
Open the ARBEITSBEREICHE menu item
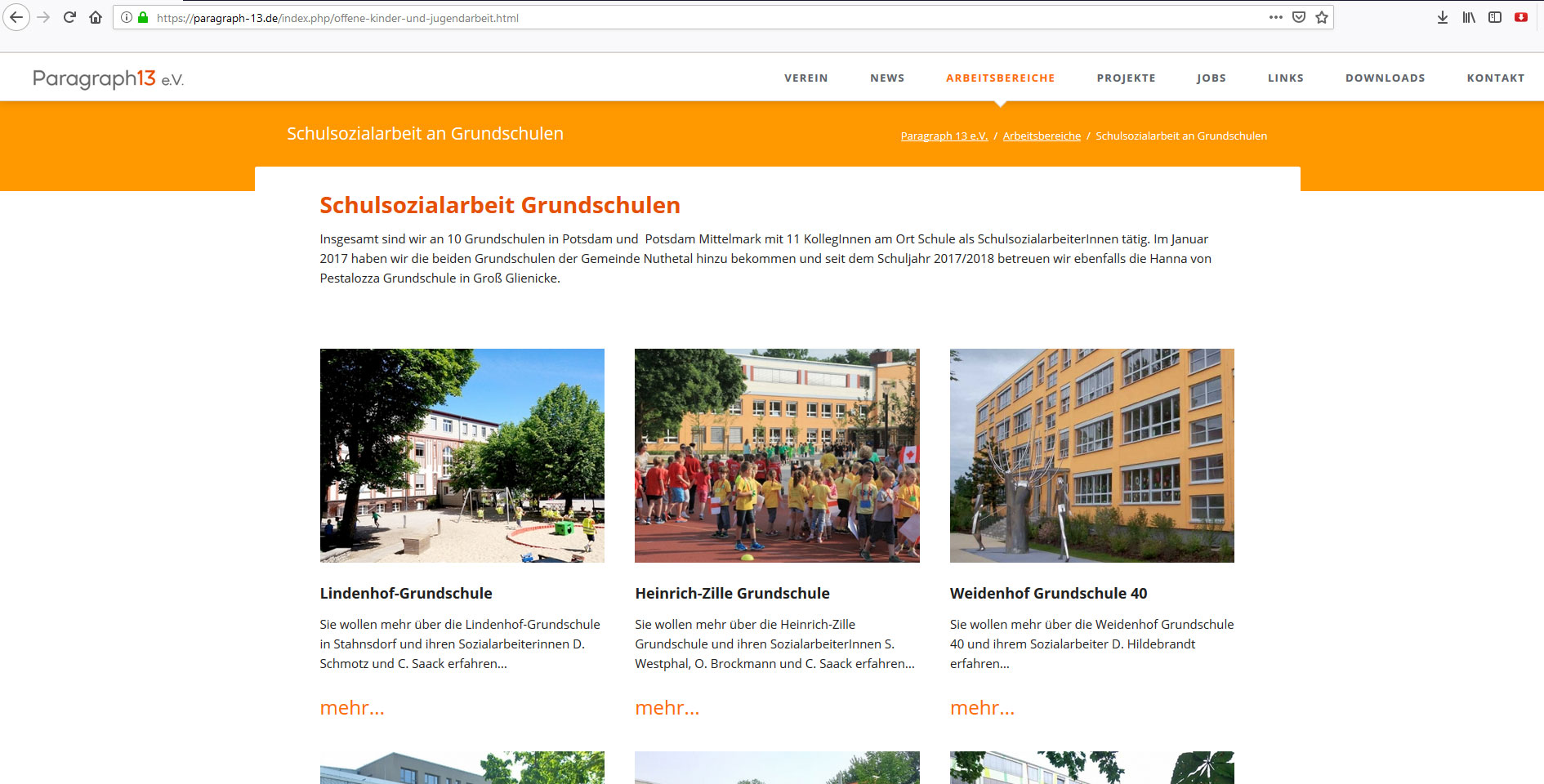[x=1001, y=78]
